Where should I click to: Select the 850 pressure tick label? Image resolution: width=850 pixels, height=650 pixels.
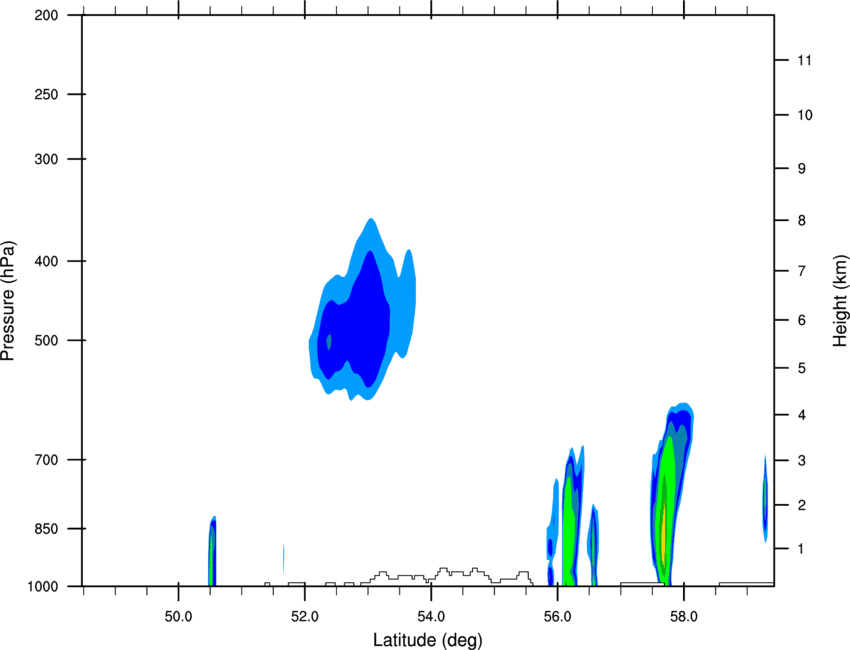pyautogui.click(x=46, y=529)
